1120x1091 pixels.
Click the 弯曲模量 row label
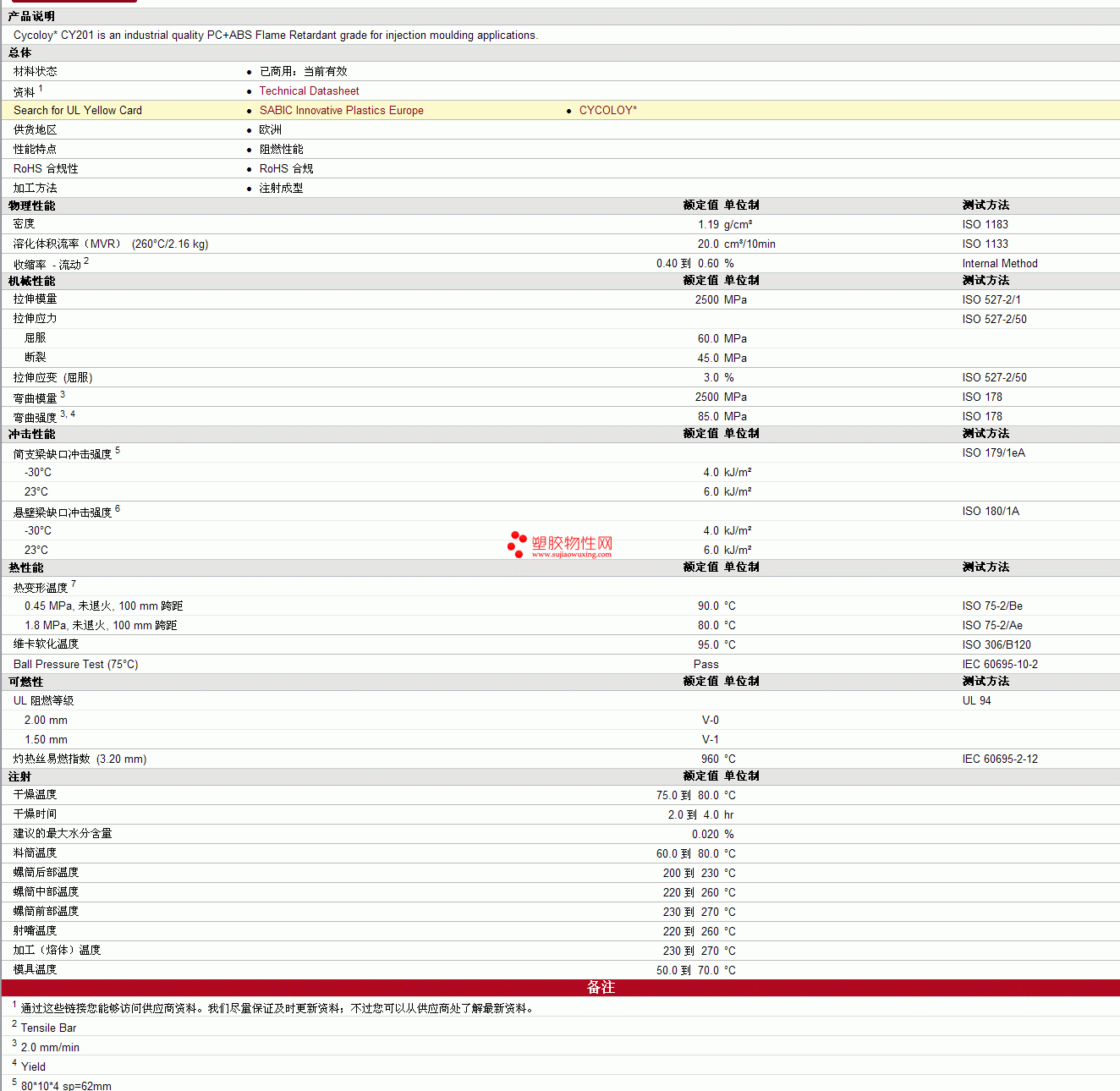click(x=36, y=397)
